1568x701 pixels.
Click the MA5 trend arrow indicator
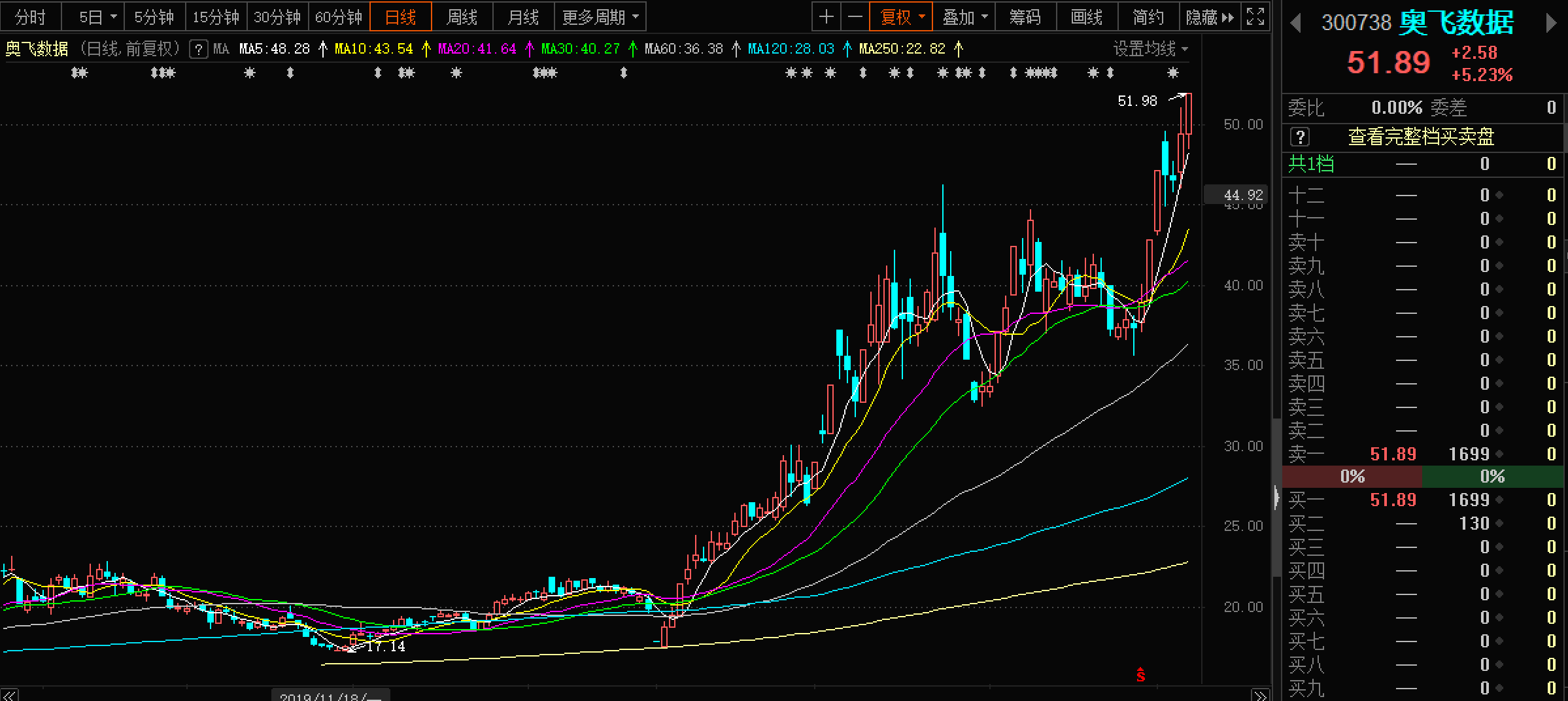point(322,48)
